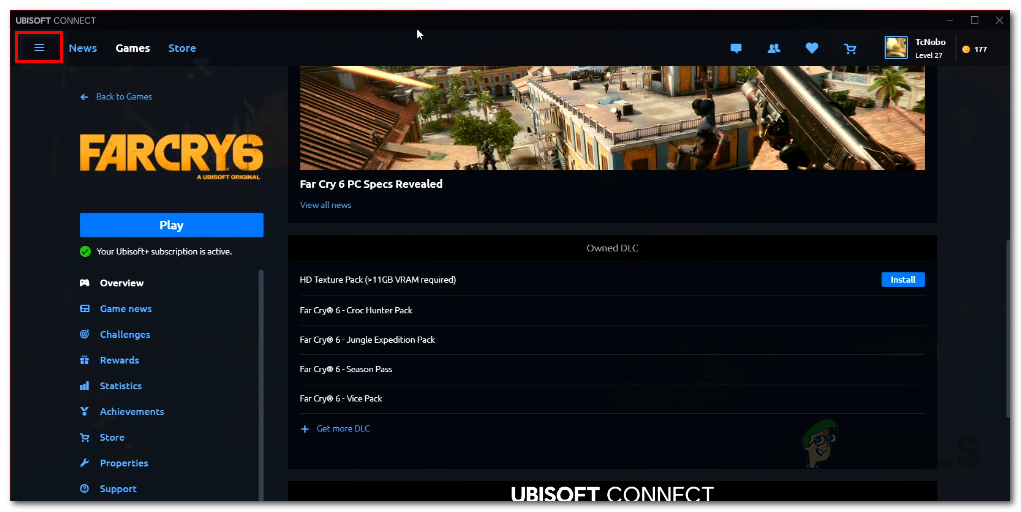Click the Challenges target icon
The width and height of the screenshot is (1021, 512).
click(x=85, y=334)
